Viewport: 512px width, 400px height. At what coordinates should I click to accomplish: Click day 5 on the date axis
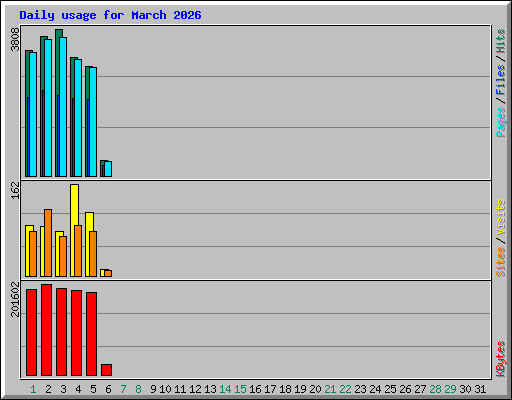point(93,389)
